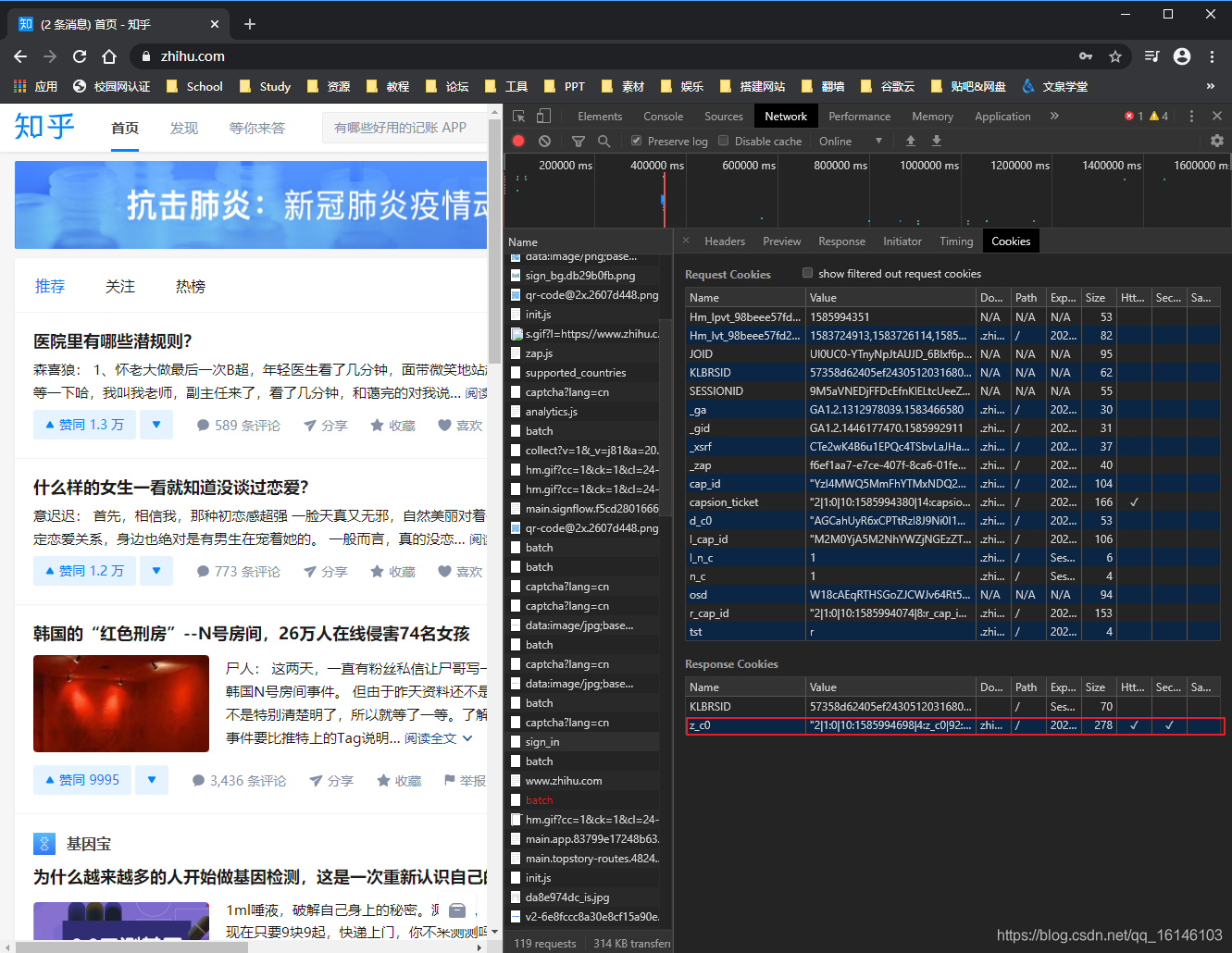Viewport: 1232px width, 953px height.
Task: Select the 关注 feed tab
Action: [x=120, y=286]
